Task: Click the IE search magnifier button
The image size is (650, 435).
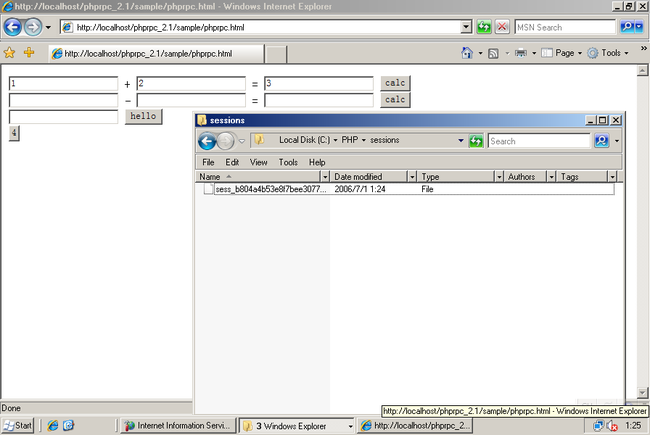Action: click(x=627, y=27)
